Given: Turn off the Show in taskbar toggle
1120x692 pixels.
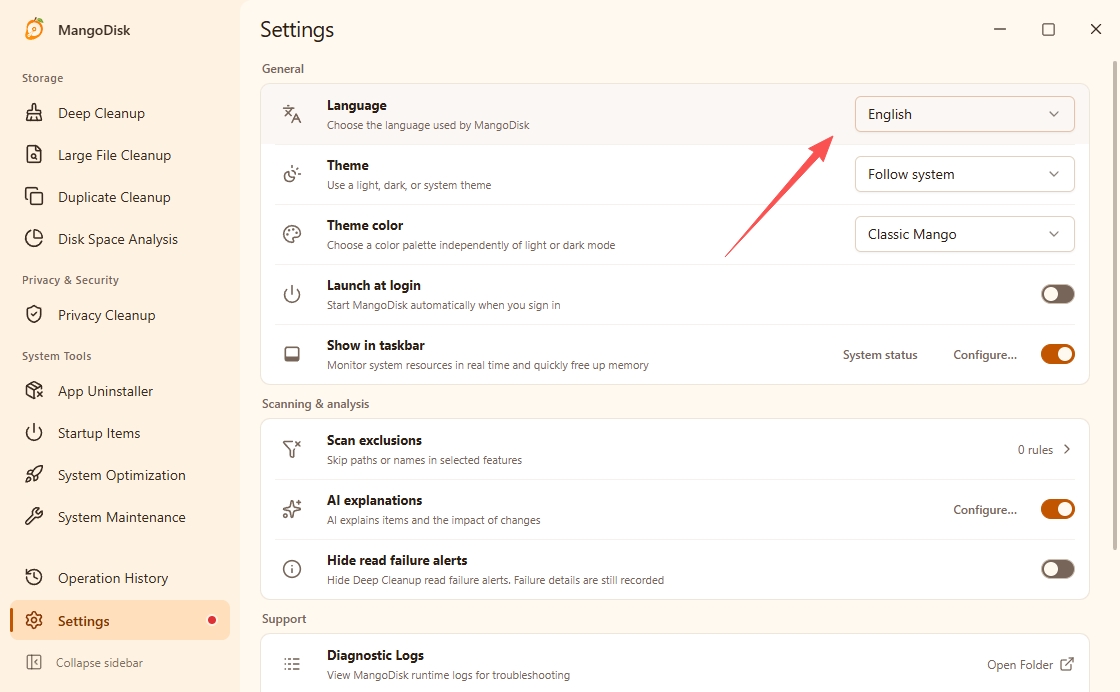Looking at the screenshot, I should pyautogui.click(x=1057, y=354).
